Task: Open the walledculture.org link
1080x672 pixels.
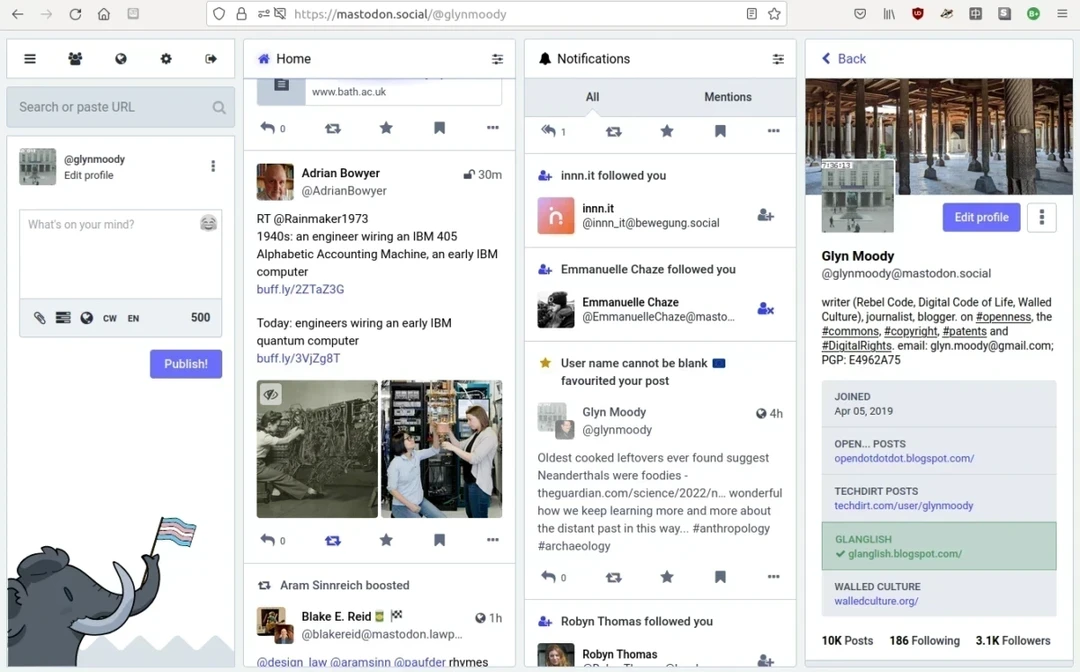Action: (876, 601)
